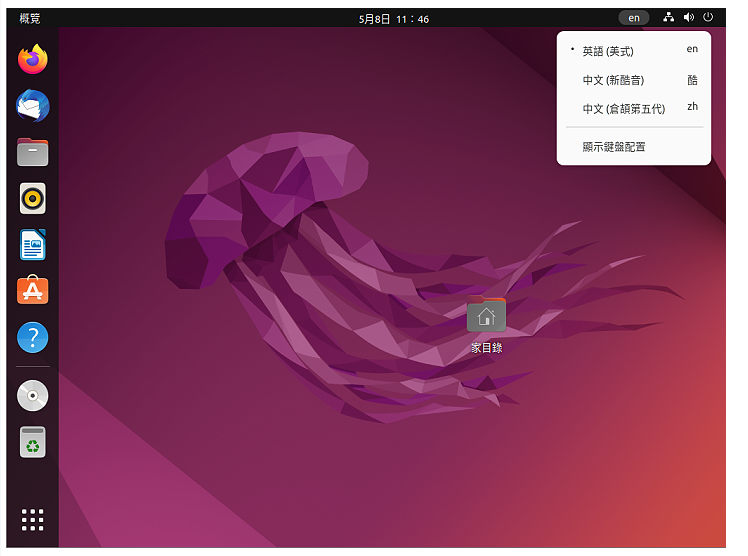Screen dimensions: 748x556
Task: Open Ubuntu Software store icon
Action: pyautogui.click(x=32, y=290)
